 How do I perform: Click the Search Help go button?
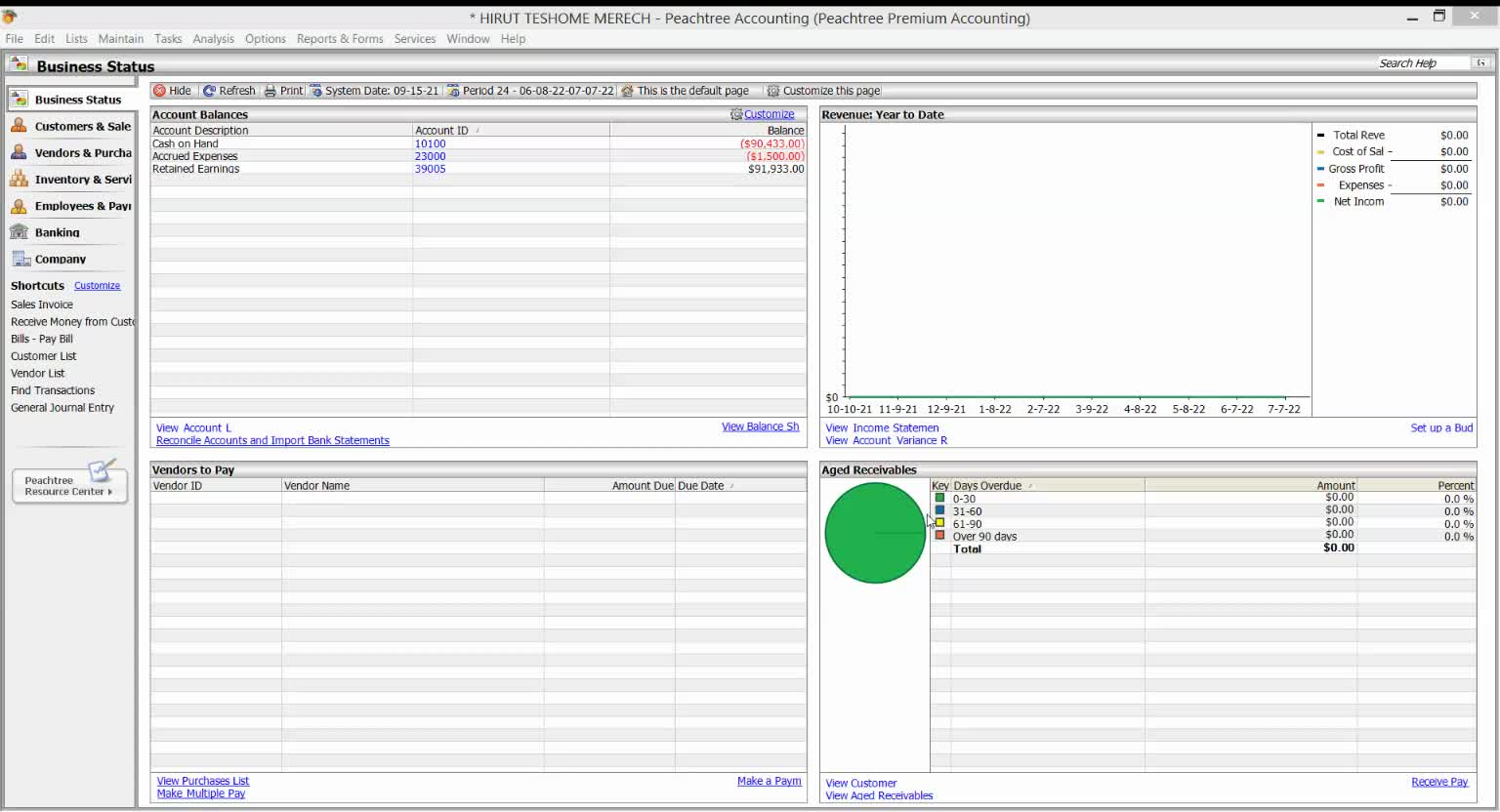(1481, 62)
